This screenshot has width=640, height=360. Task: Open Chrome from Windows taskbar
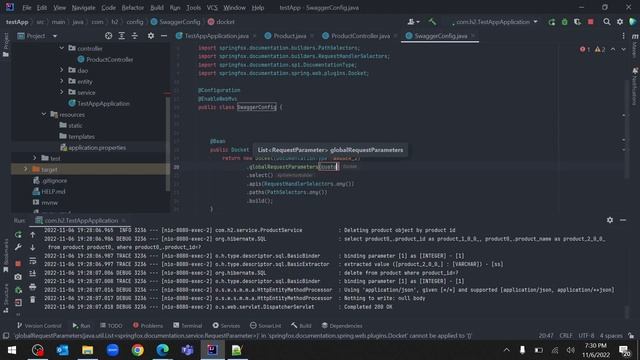click(138, 350)
